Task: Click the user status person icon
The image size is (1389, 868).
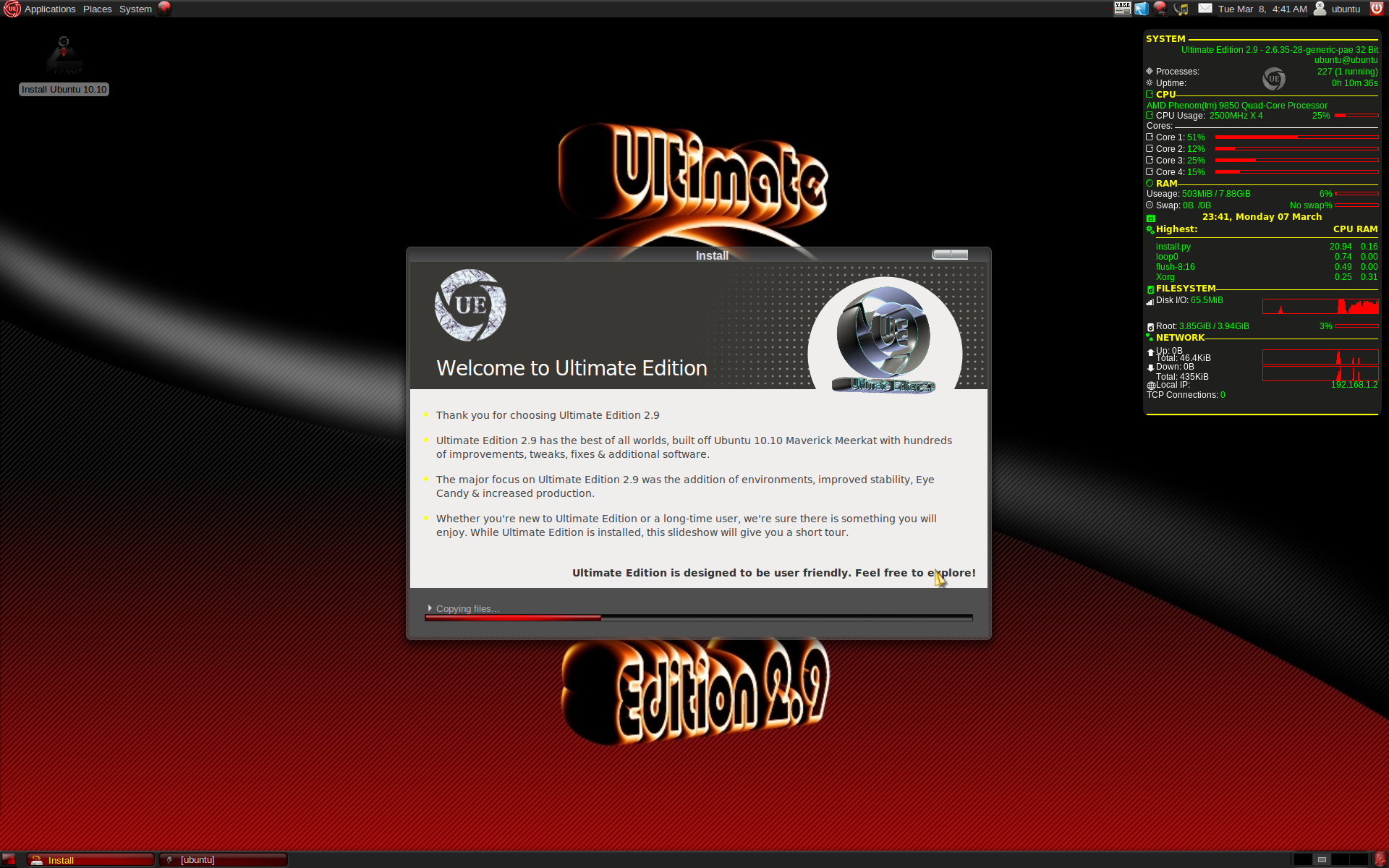Action: pos(1320,9)
